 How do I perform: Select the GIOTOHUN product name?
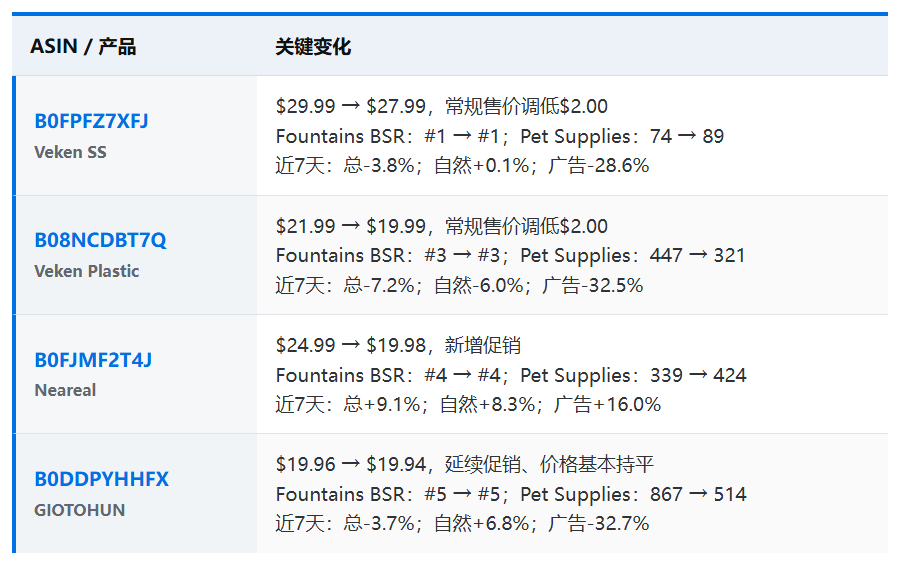coord(80,510)
